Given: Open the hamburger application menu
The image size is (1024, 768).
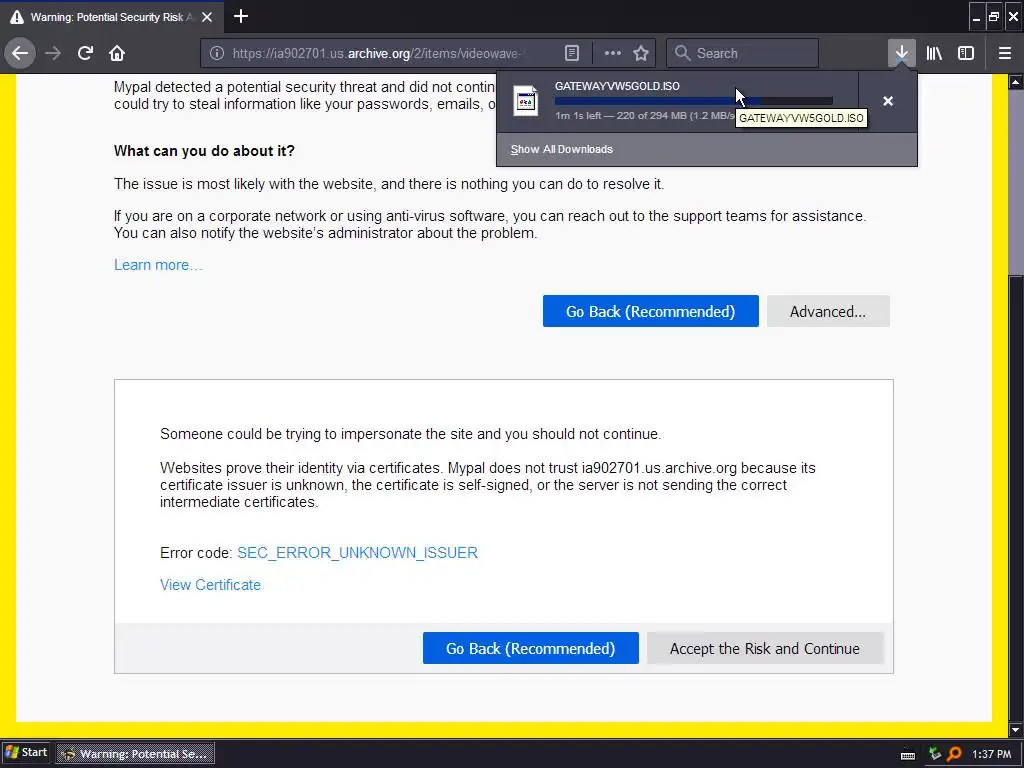Looking at the screenshot, I should tap(1005, 53).
